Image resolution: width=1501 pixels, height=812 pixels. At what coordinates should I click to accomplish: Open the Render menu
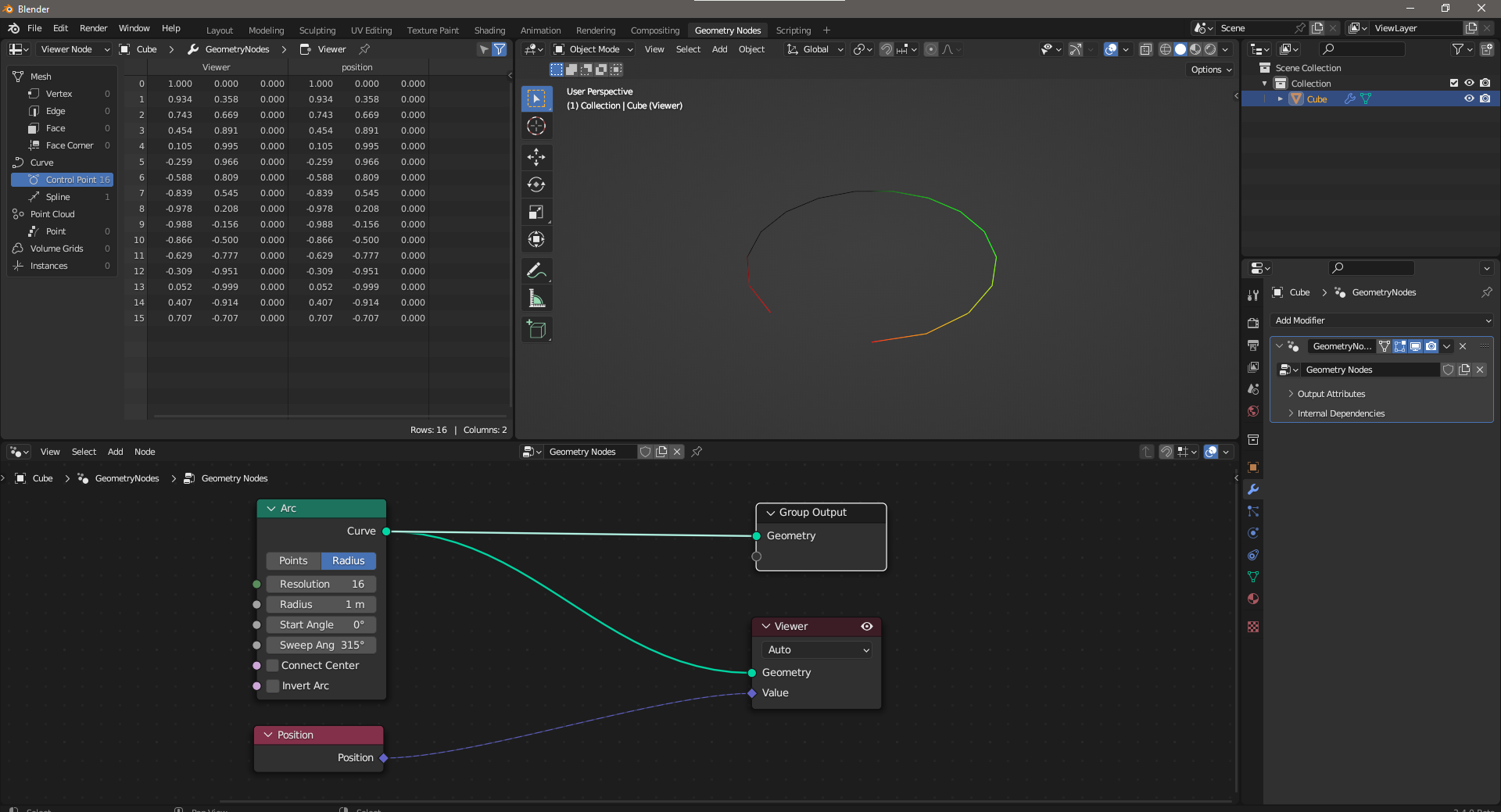93,28
